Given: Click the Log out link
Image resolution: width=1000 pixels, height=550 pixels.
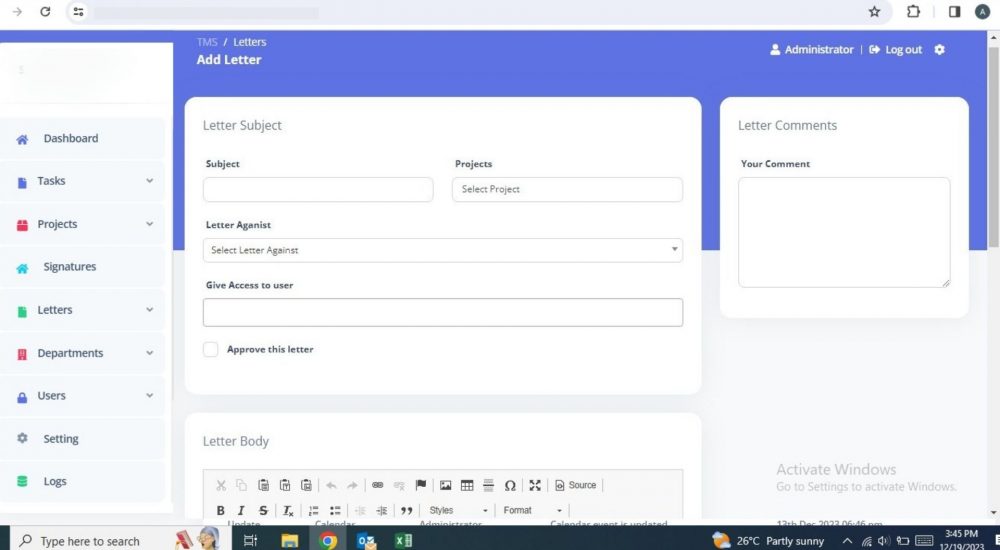Looking at the screenshot, I should coord(896,50).
